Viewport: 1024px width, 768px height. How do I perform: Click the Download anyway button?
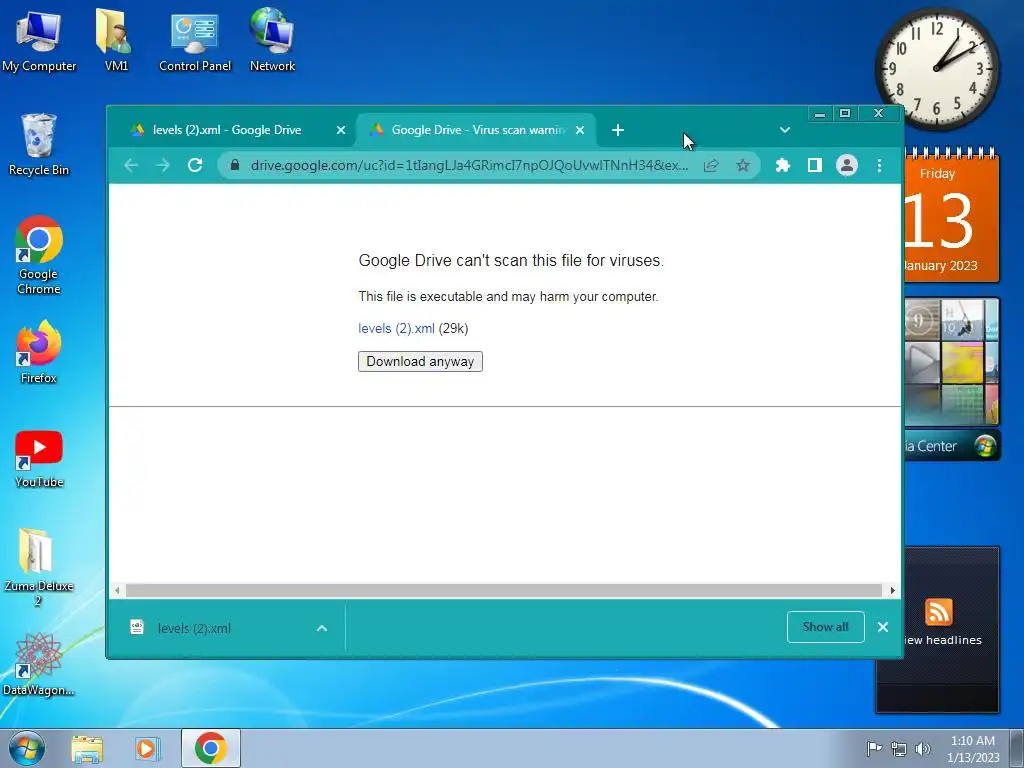pos(420,361)
